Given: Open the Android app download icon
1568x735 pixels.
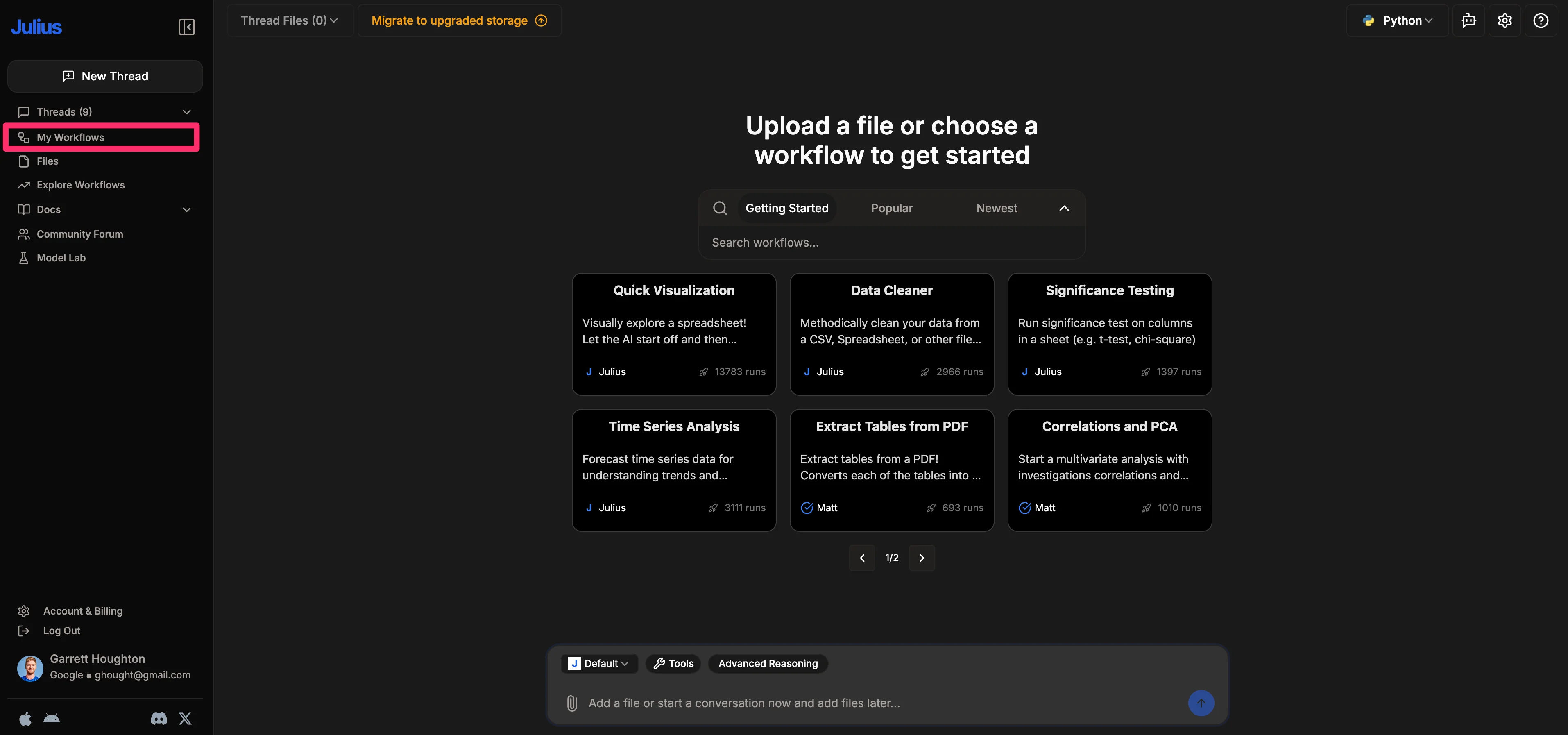Looking at the screenshot, I should 52,719.
